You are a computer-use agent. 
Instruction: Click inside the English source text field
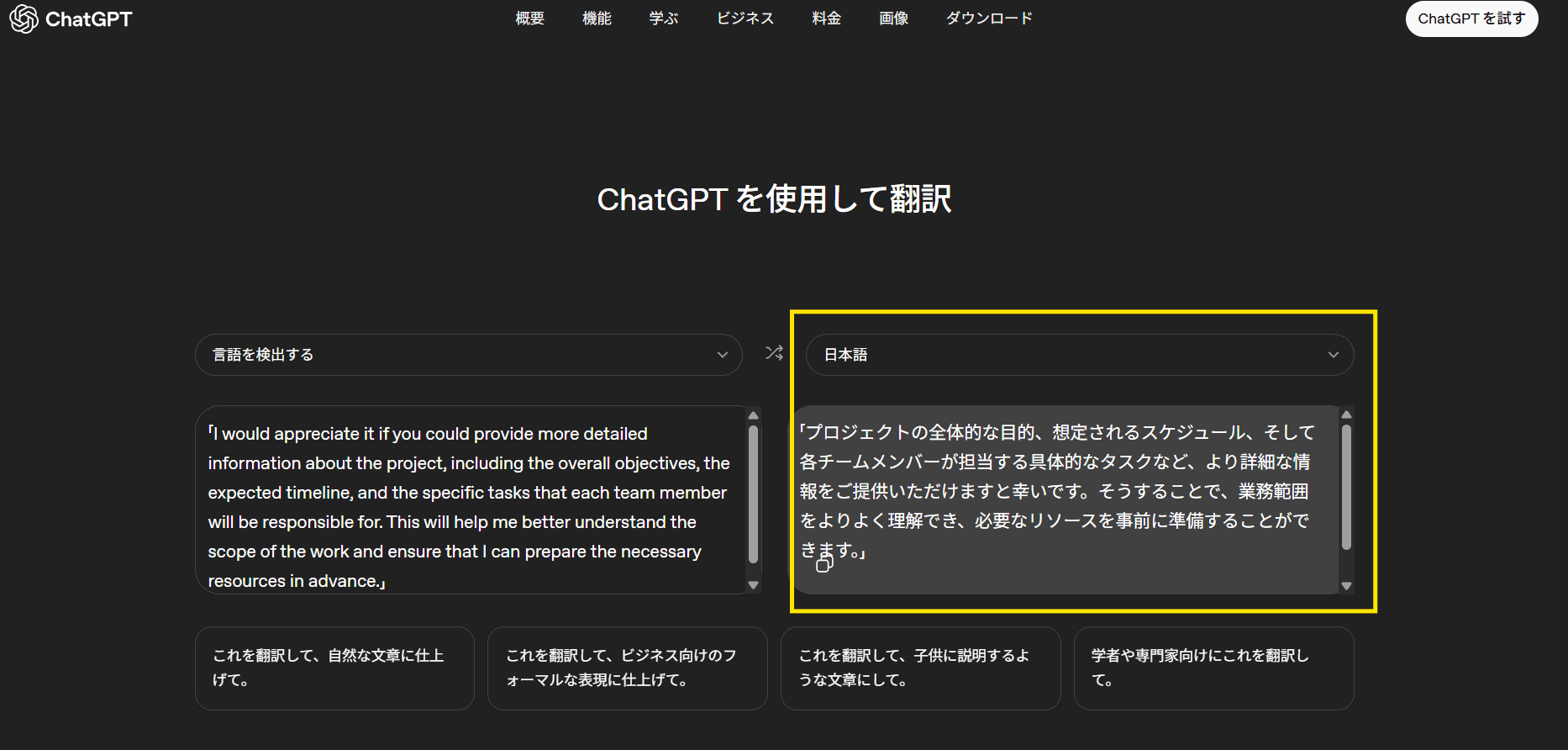click(469, 504)
